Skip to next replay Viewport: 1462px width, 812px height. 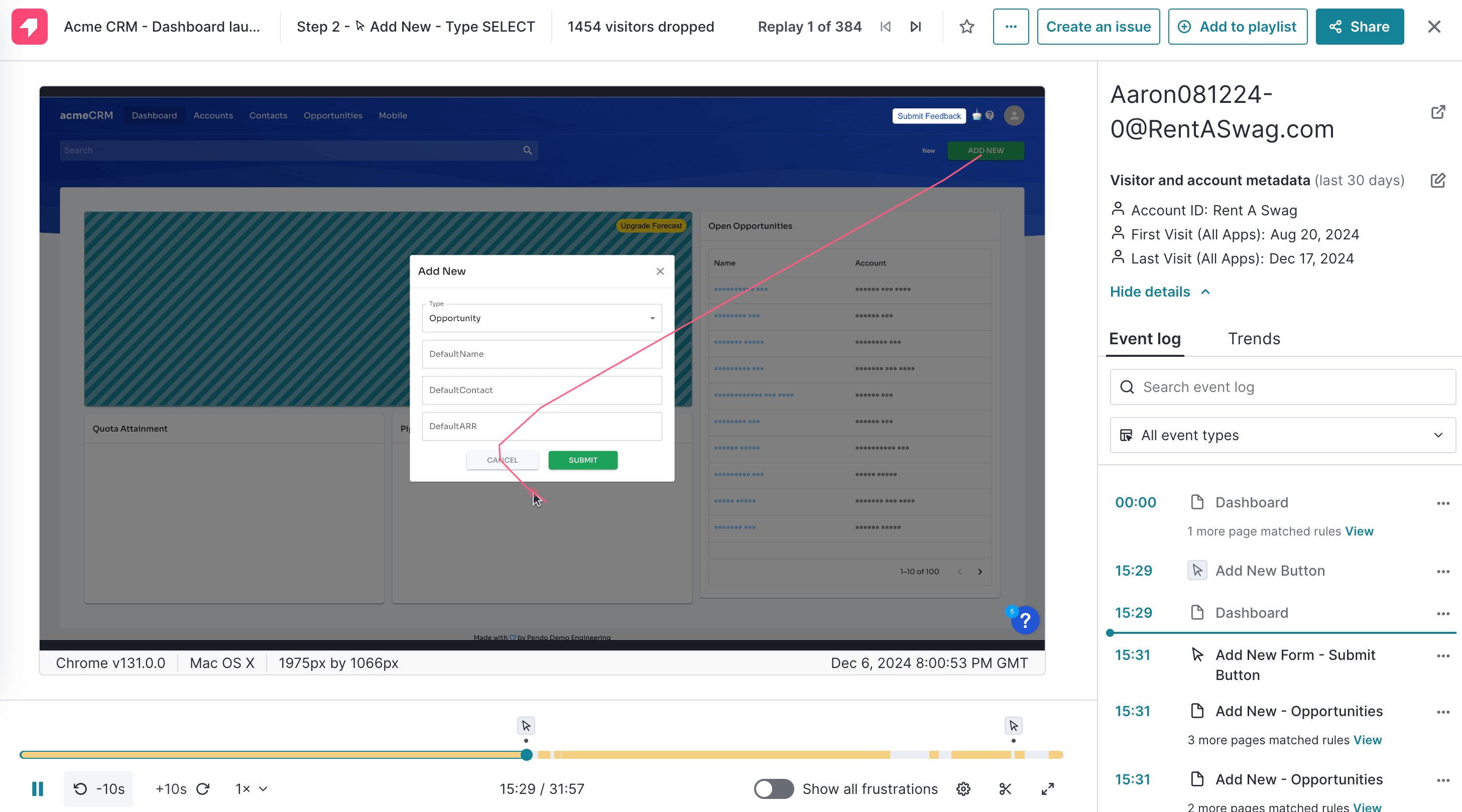tap(915, 27)
